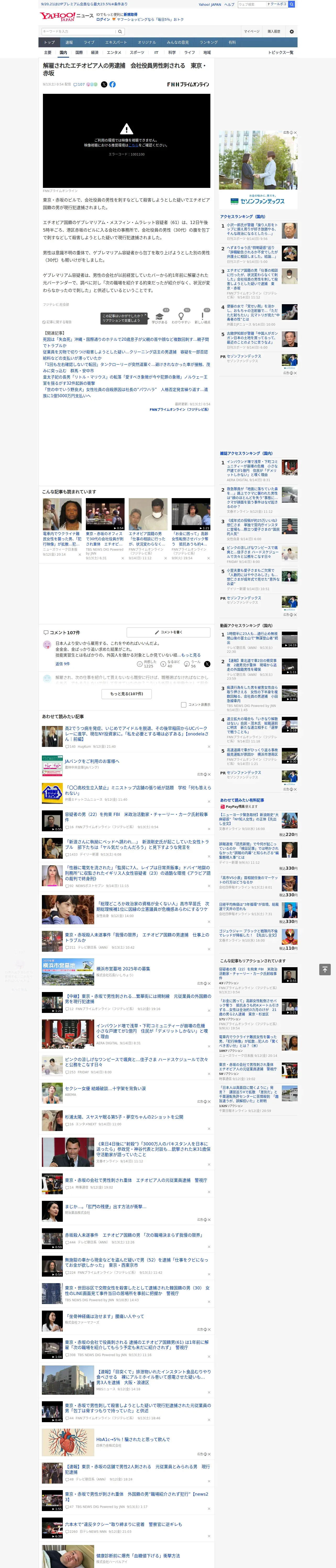
Task: Open video ranking item 1 thumbnail showing 14:19
Action: click(290, 639)
